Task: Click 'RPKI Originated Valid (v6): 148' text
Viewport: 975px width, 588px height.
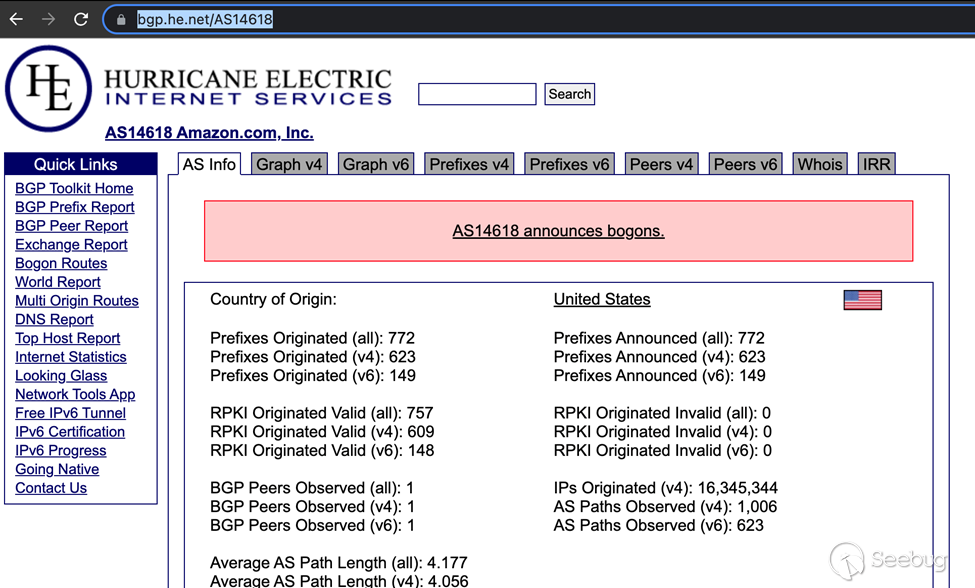Action: [322, 450]
